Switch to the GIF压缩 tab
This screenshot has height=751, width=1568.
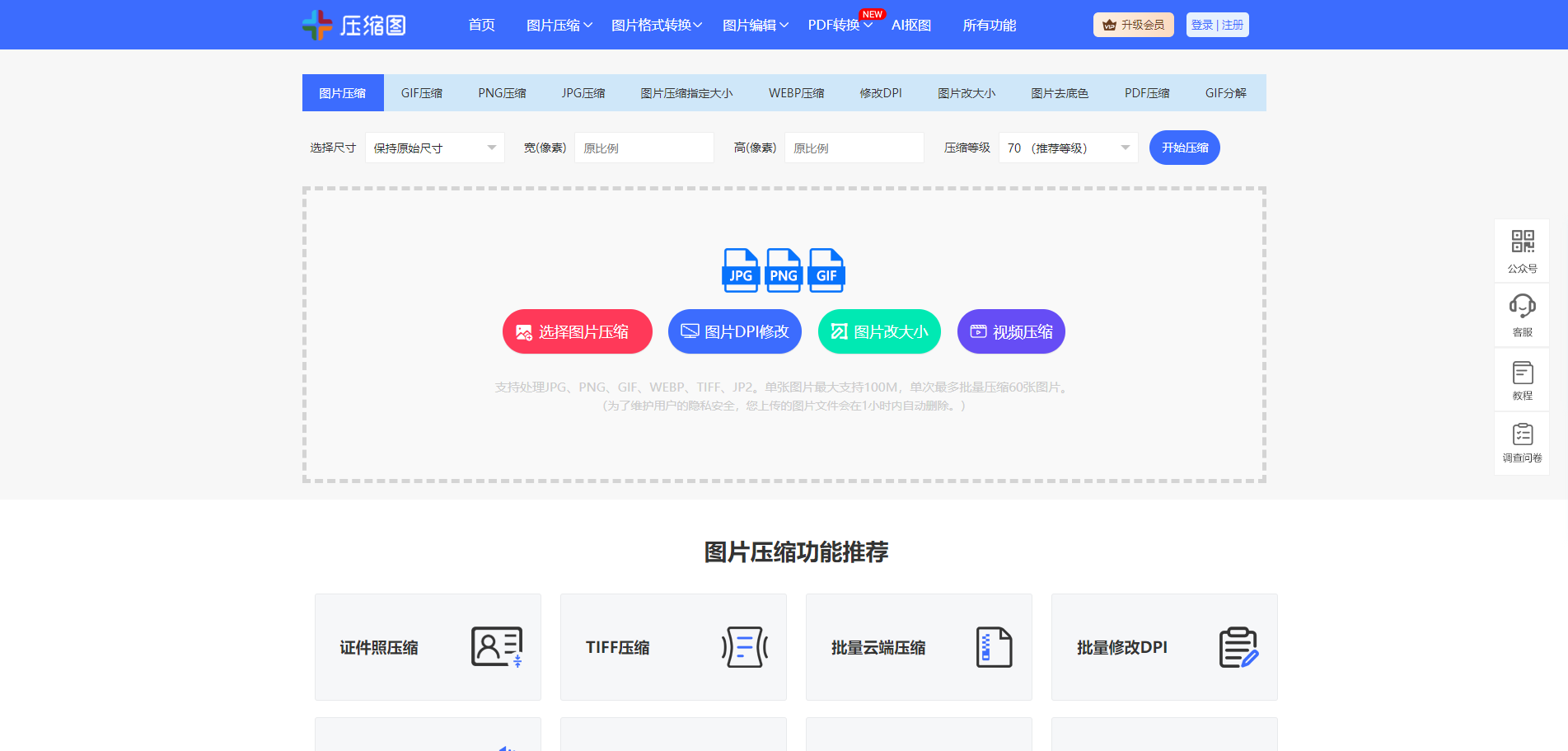coord(422,93)
